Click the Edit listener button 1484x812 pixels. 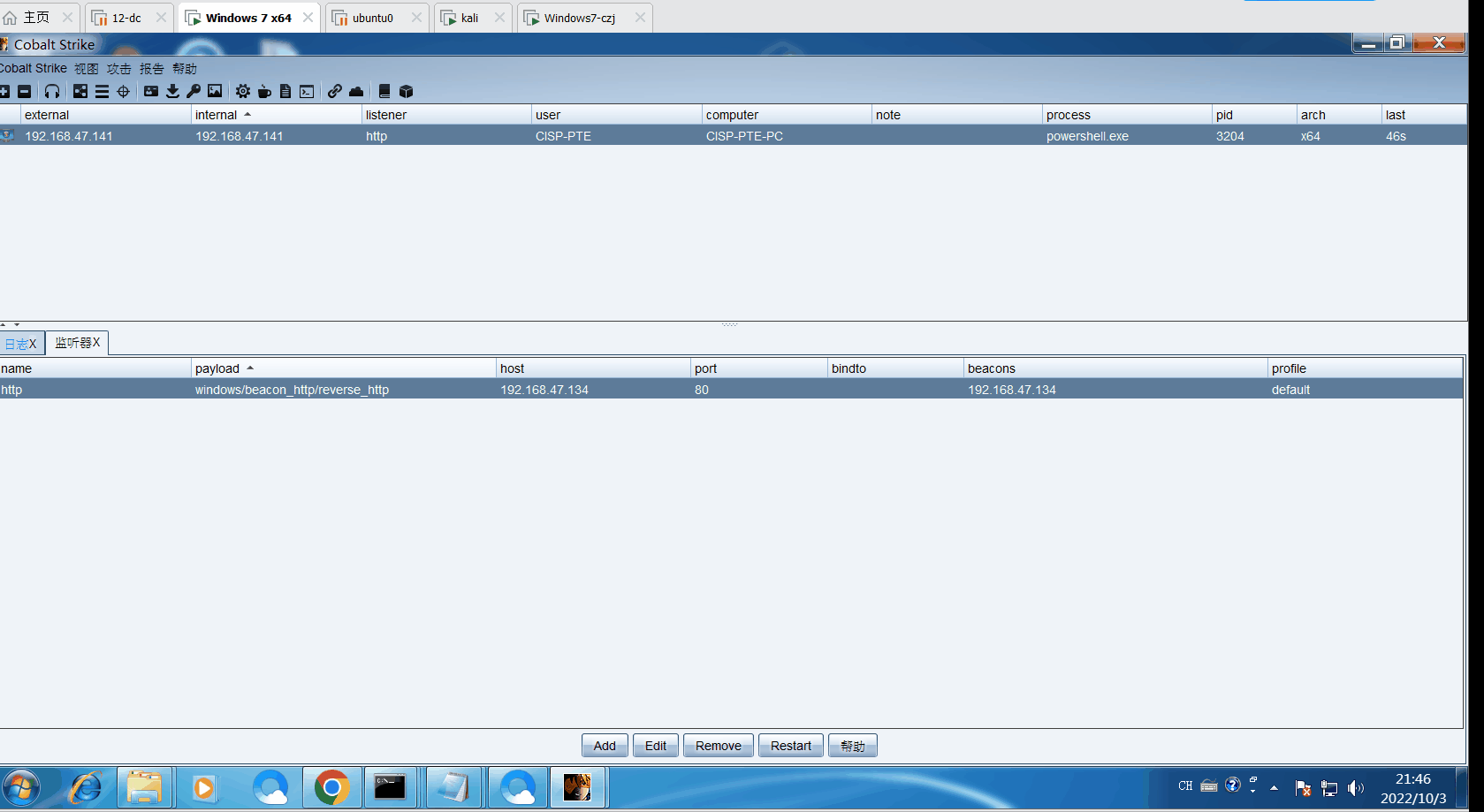[x=656, y=746]
